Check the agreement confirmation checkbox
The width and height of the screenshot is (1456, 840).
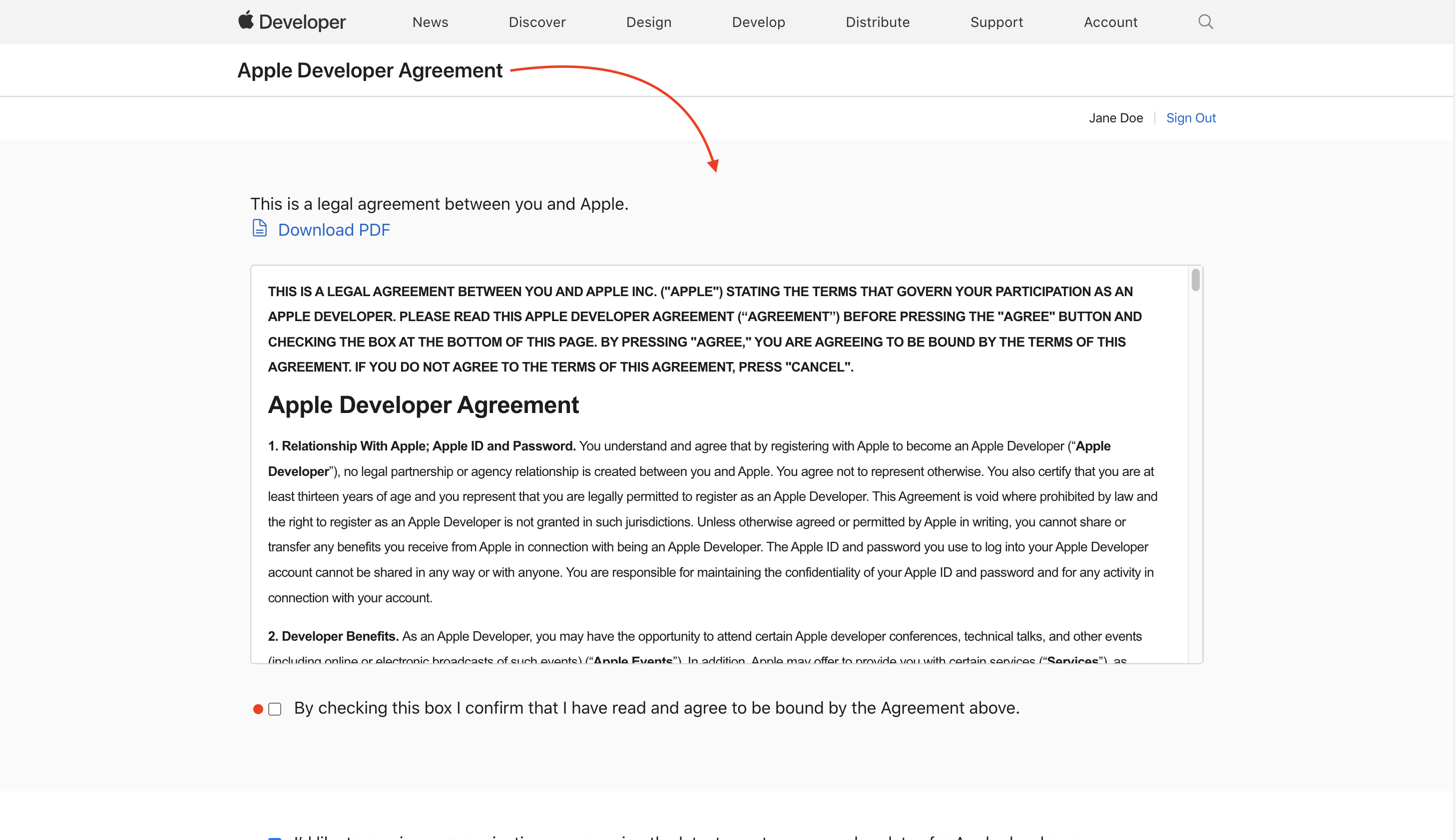275,709
